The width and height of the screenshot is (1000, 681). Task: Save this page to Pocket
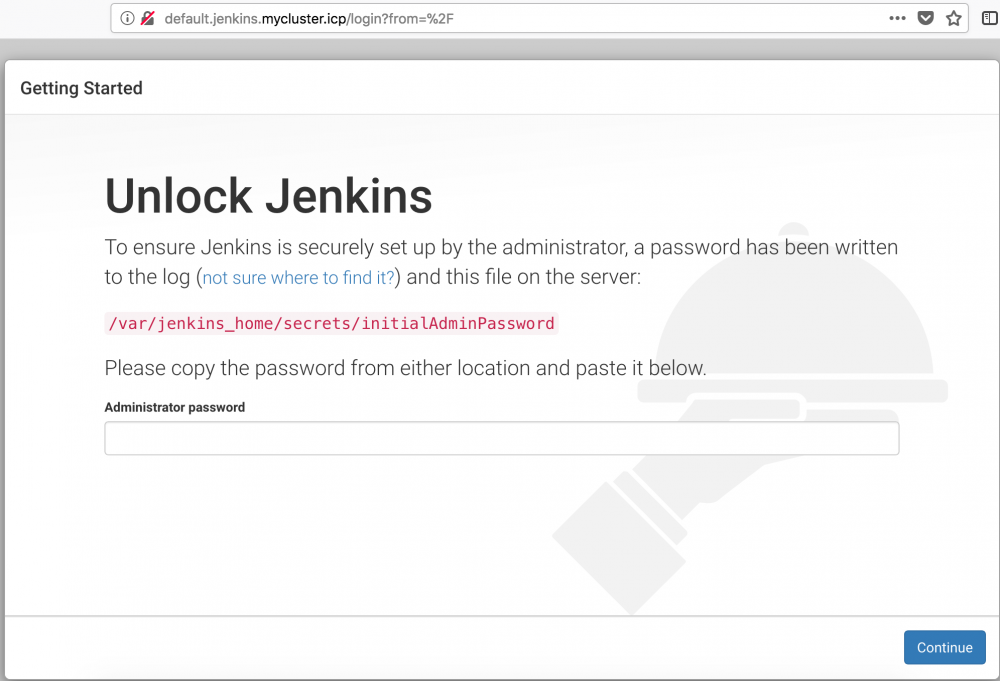click(925, 18)
